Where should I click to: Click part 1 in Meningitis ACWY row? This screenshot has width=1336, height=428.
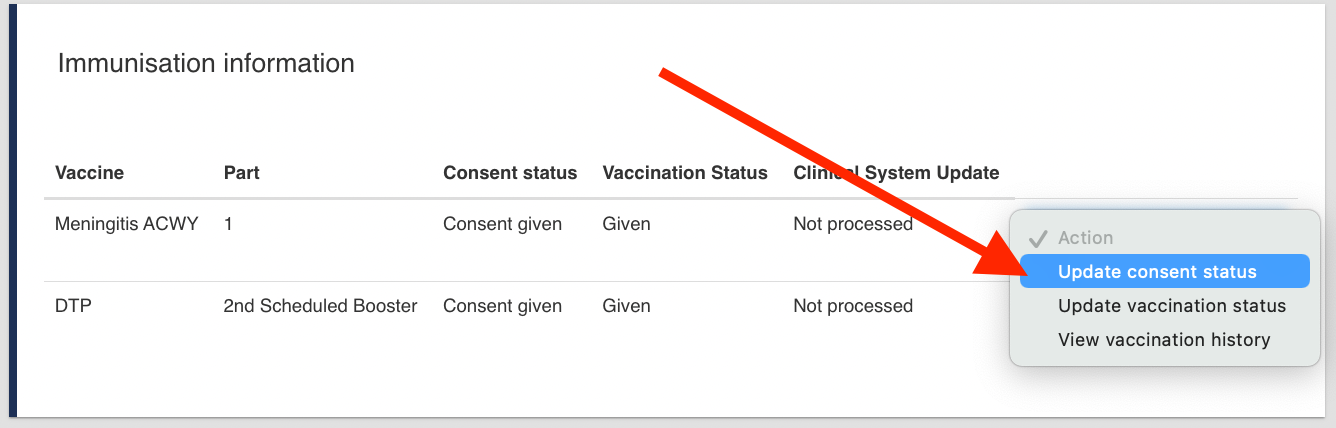pyautogui.click(x=229, y=224)
